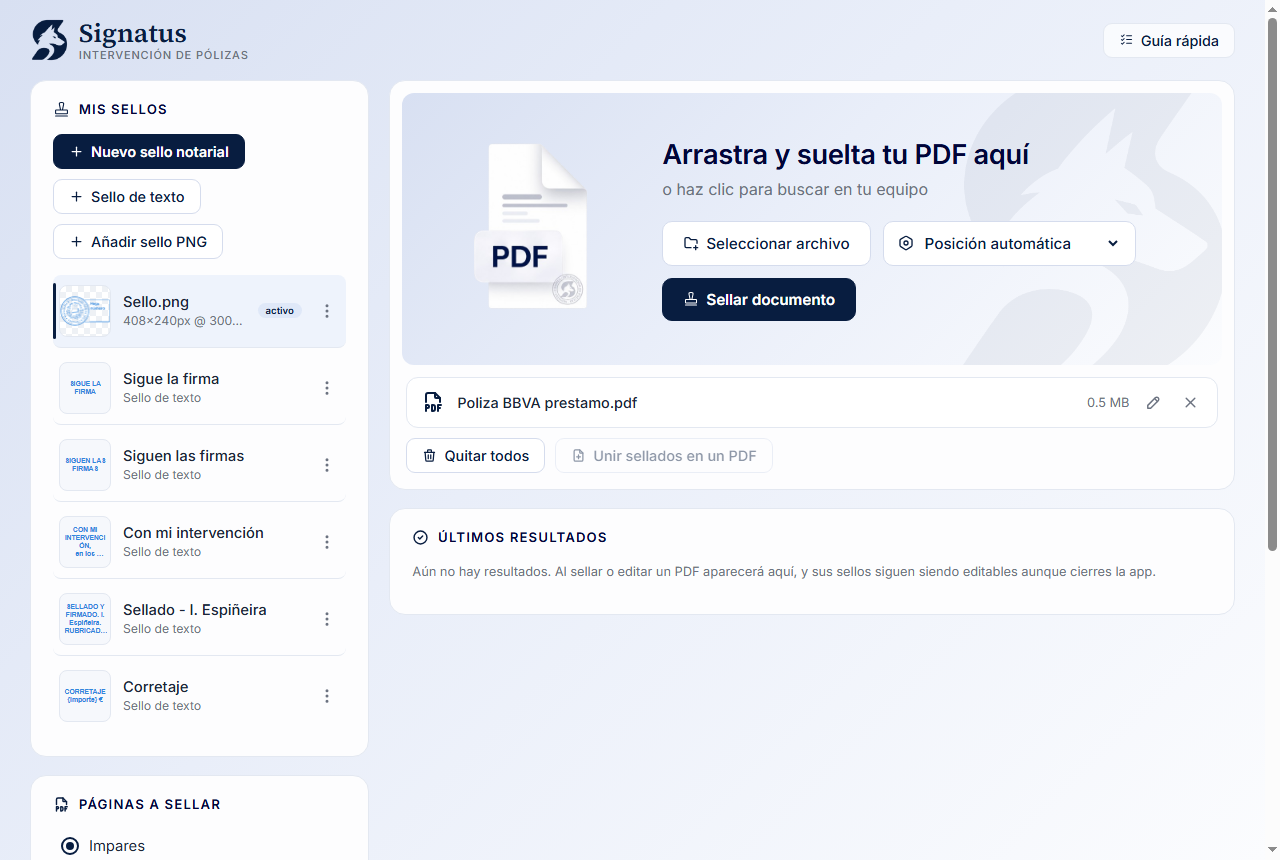Image resolution: width=1280 pixels, height=860 pixels.
Task: Pick the Sellado - I. Espiñeira stamp
Action: pyautogui.click(x=199, y=619)
